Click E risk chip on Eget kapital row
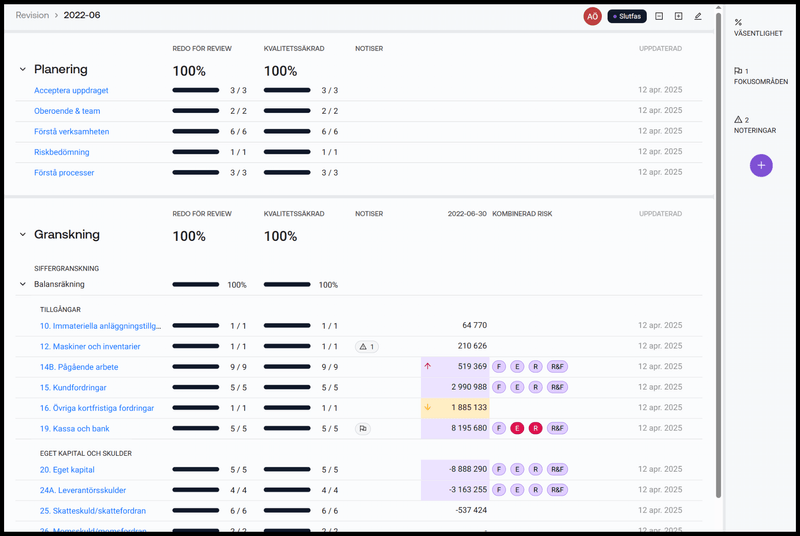Image resolution: width=800 pixels, height=536 pixels. coord(517,469)
